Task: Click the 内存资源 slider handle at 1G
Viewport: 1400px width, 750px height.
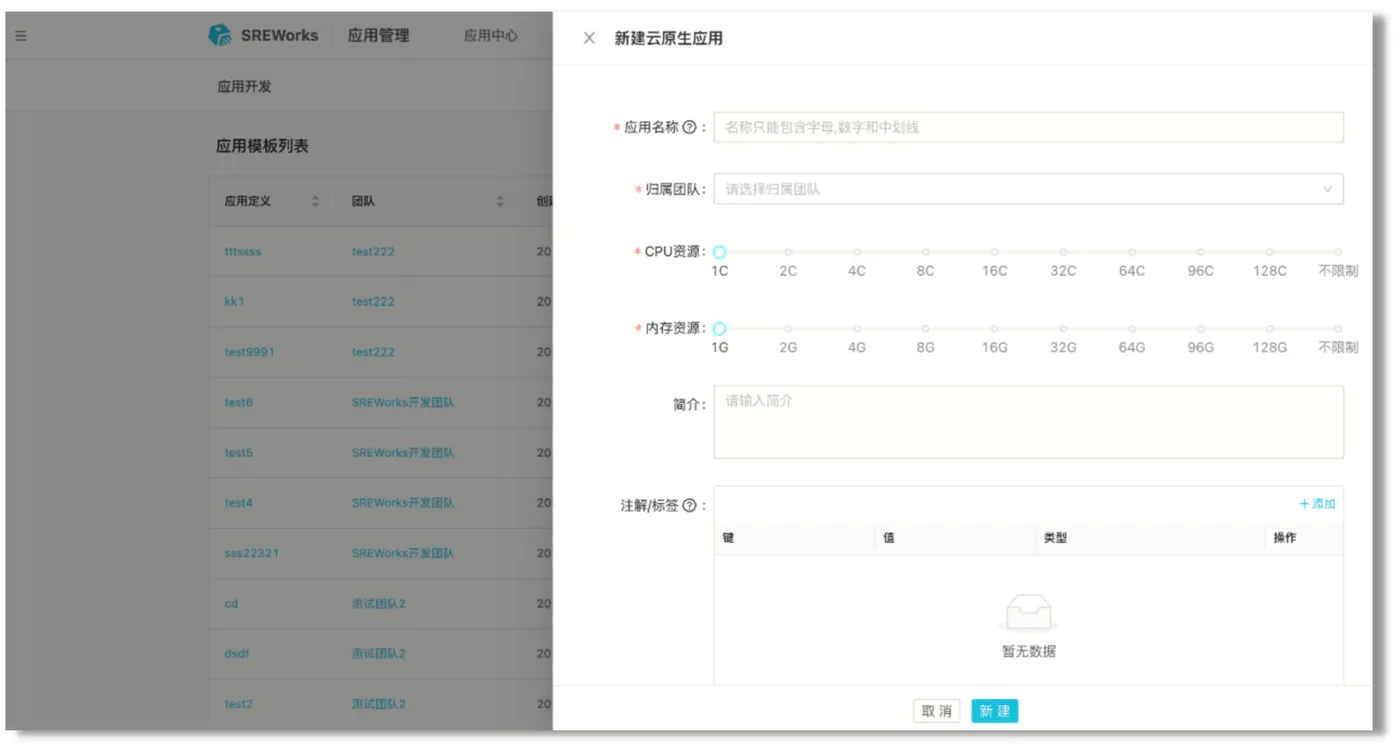Action: (x=720, y=328)
